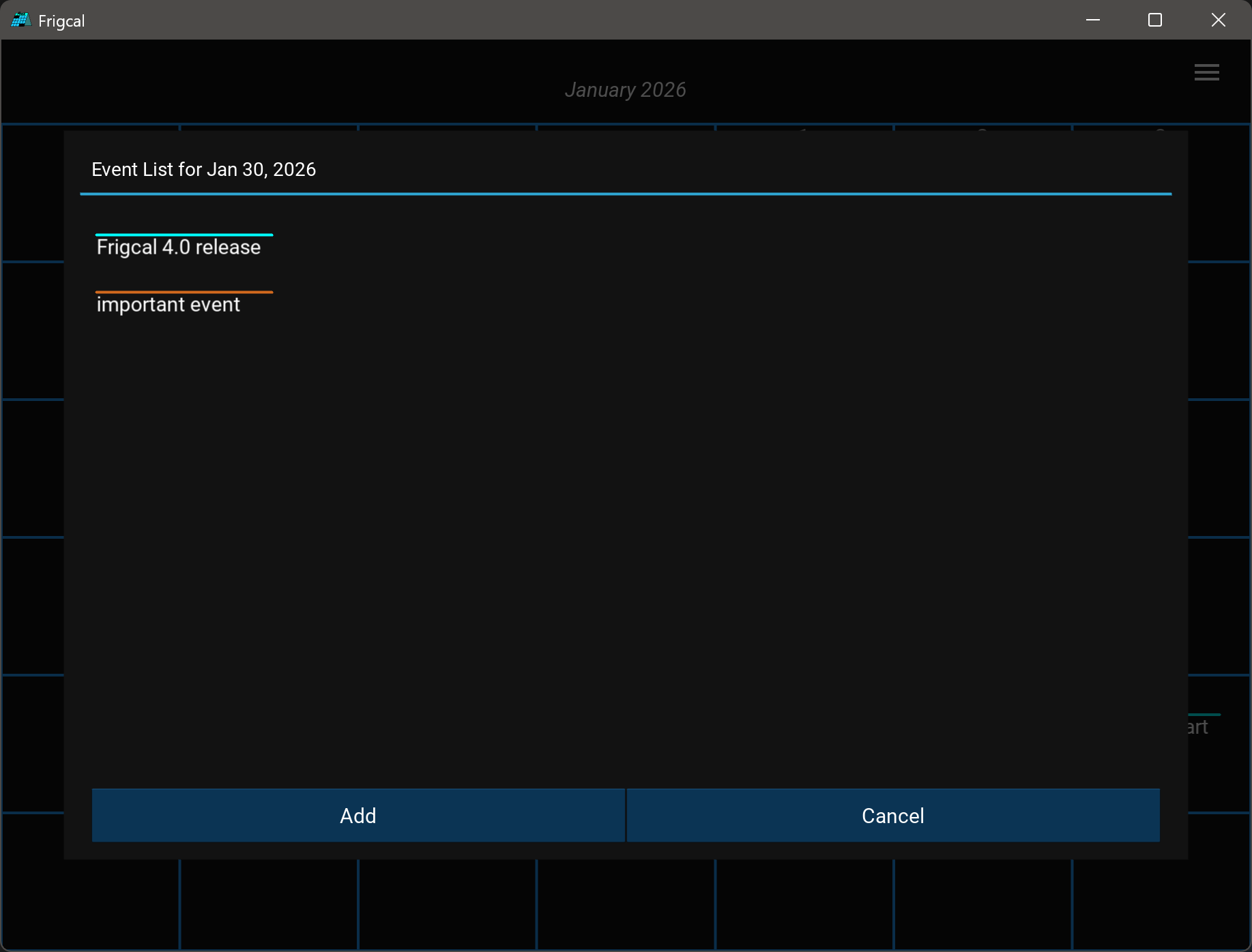Click the partially hidden "art" event behind dialog
Image resolution: width=1252 pixels, height=952 pixels.
click(1198, 728)
